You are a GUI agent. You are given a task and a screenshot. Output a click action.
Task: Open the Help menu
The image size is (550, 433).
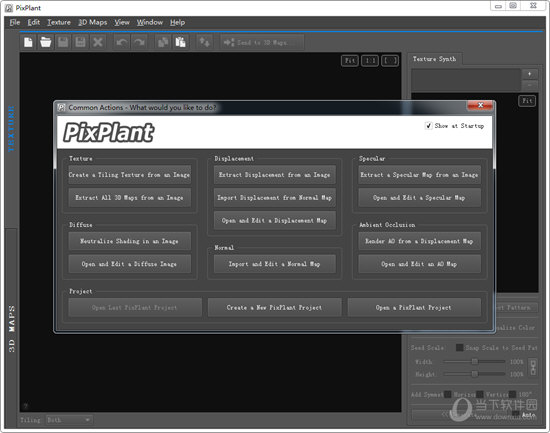click(177, 22)
